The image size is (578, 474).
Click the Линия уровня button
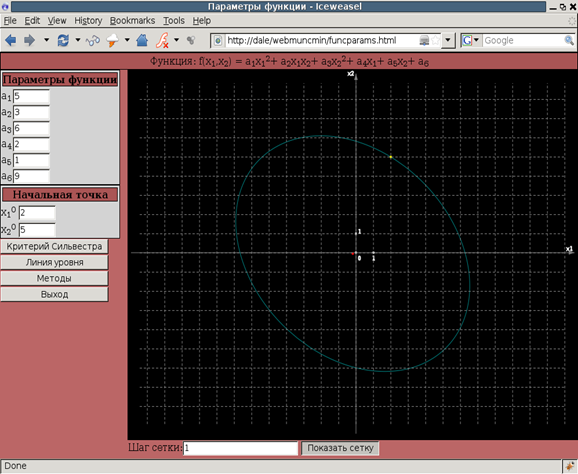[54, 262]
